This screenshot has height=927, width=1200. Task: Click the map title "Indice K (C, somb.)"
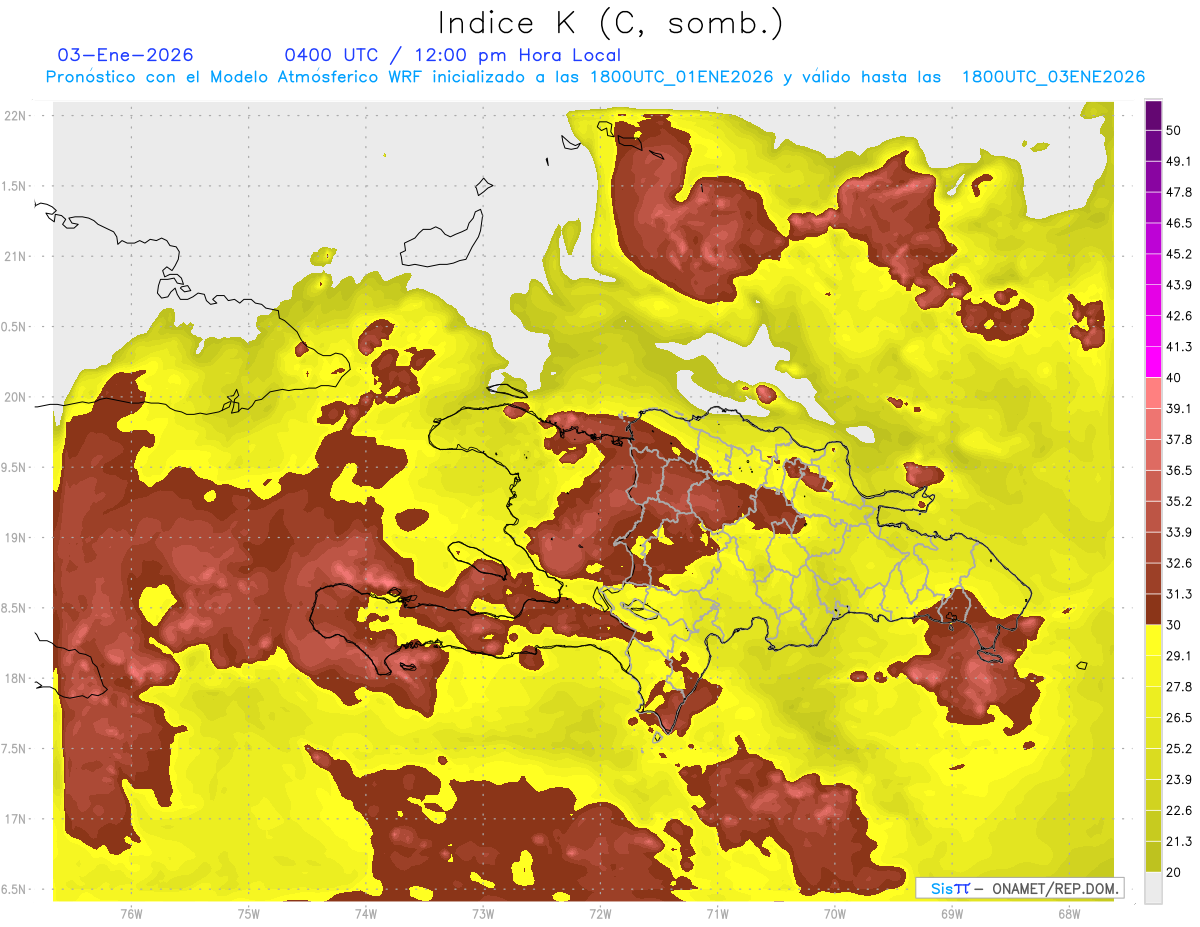point(610,23)
